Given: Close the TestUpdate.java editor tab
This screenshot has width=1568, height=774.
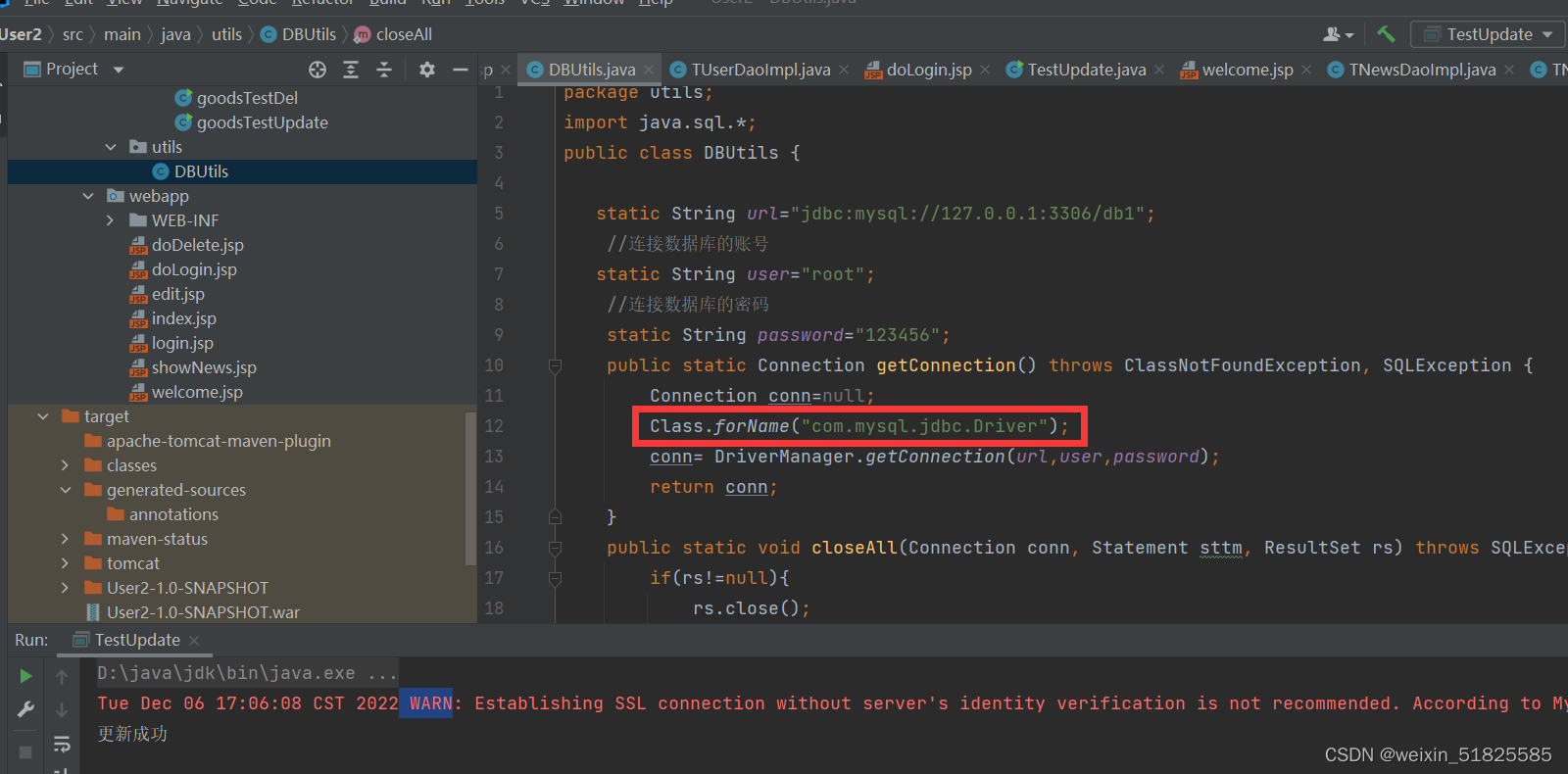Looking at the screenshot, I should (x=1159, y=70).
